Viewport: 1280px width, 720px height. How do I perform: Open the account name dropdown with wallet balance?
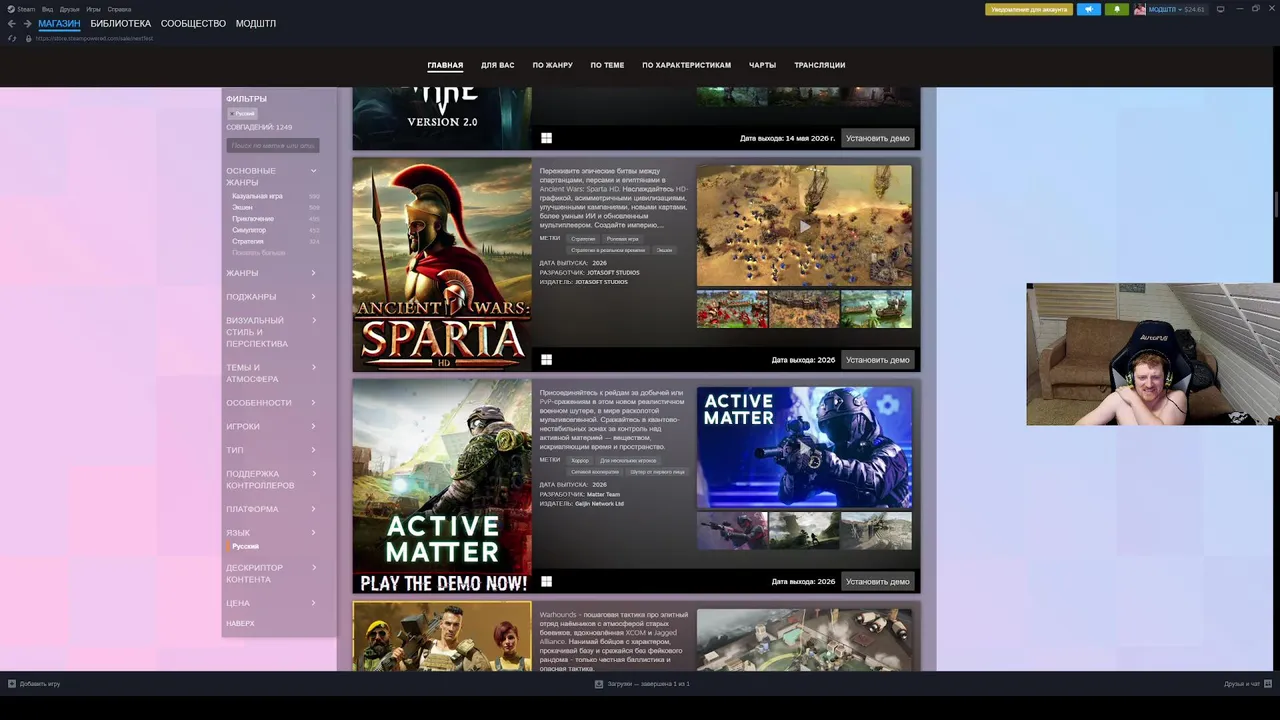click(x=1177, y=9)
